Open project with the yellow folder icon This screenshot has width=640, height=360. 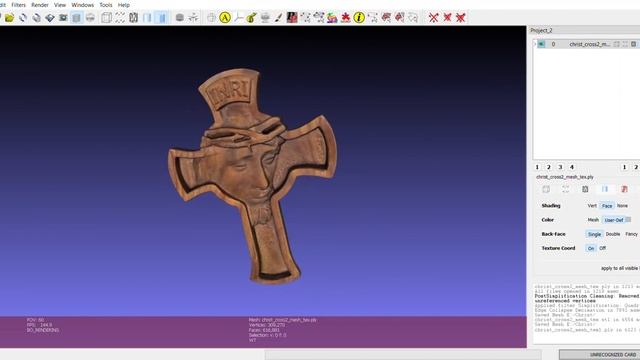(9, 18)
